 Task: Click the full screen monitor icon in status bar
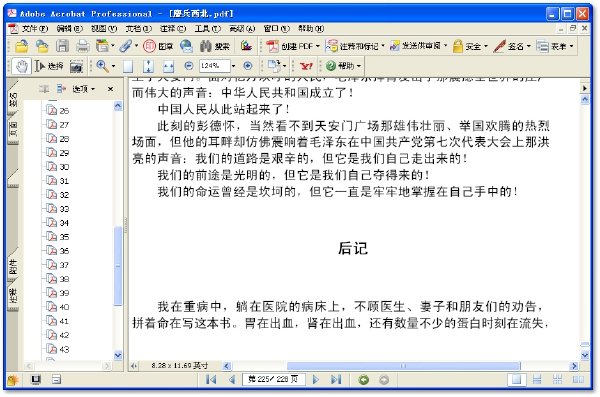(36, 379)
